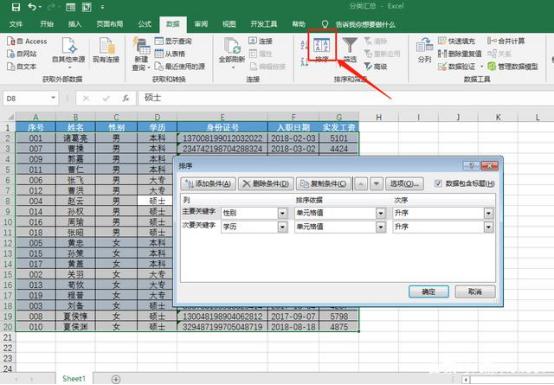This screenshot has height=385, width=554.
Task: Toggle 'Data has headers' (数据包含标题) checkbox
Action: pyautogui.click(x=438, y=183)
